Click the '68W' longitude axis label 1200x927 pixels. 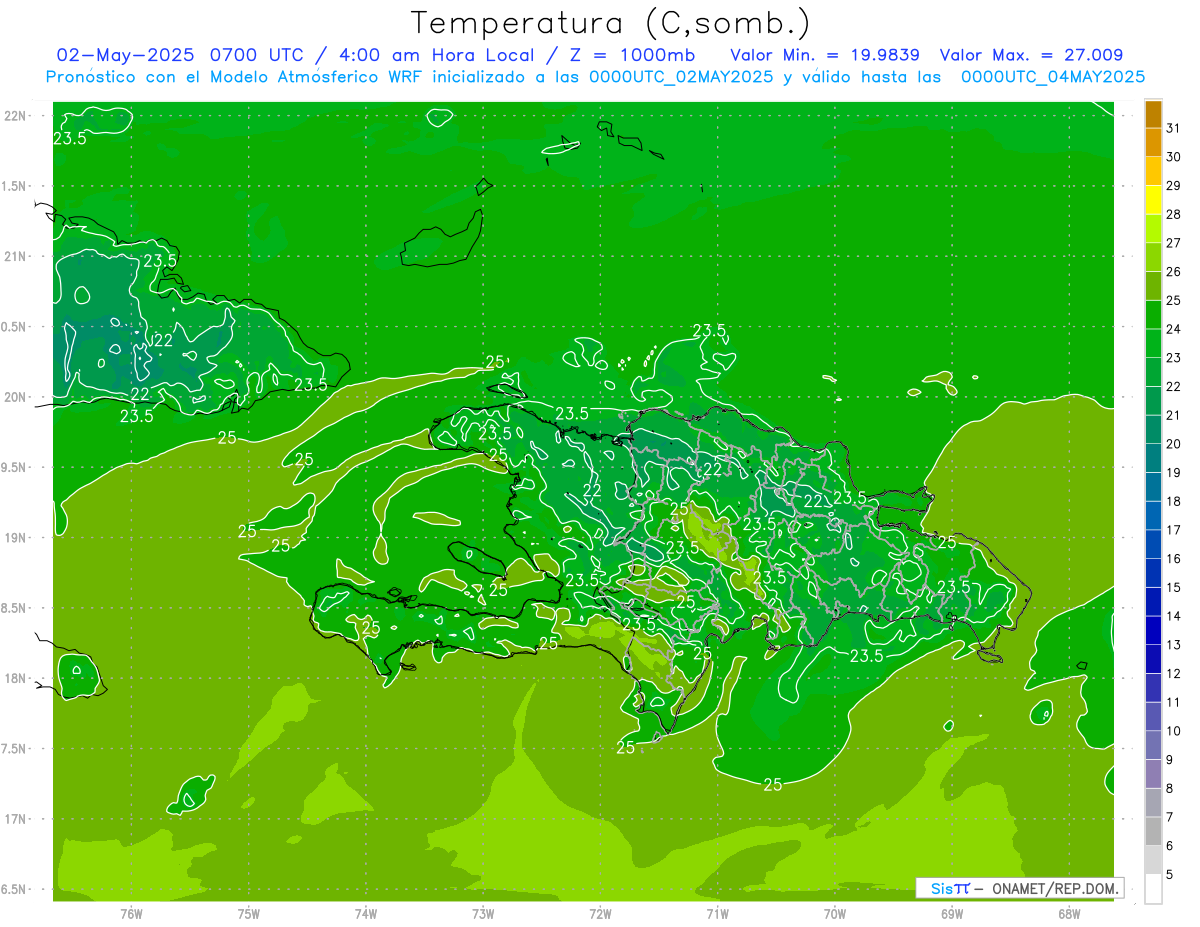(x=1069, y=913)
